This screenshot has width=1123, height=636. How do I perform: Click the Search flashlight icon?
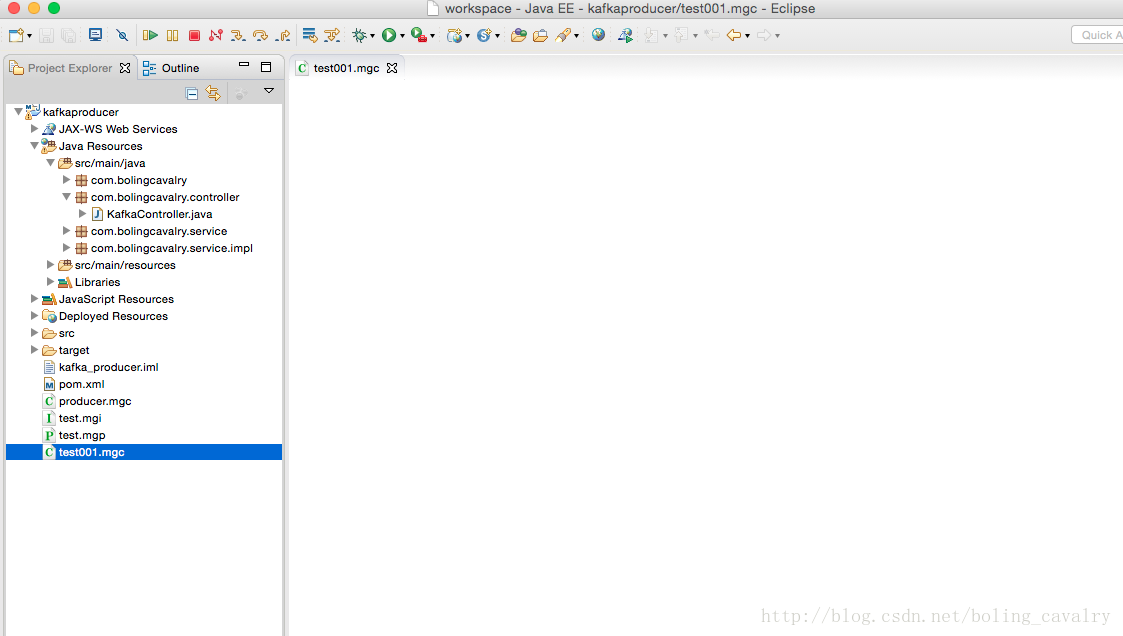pos(564,35)
